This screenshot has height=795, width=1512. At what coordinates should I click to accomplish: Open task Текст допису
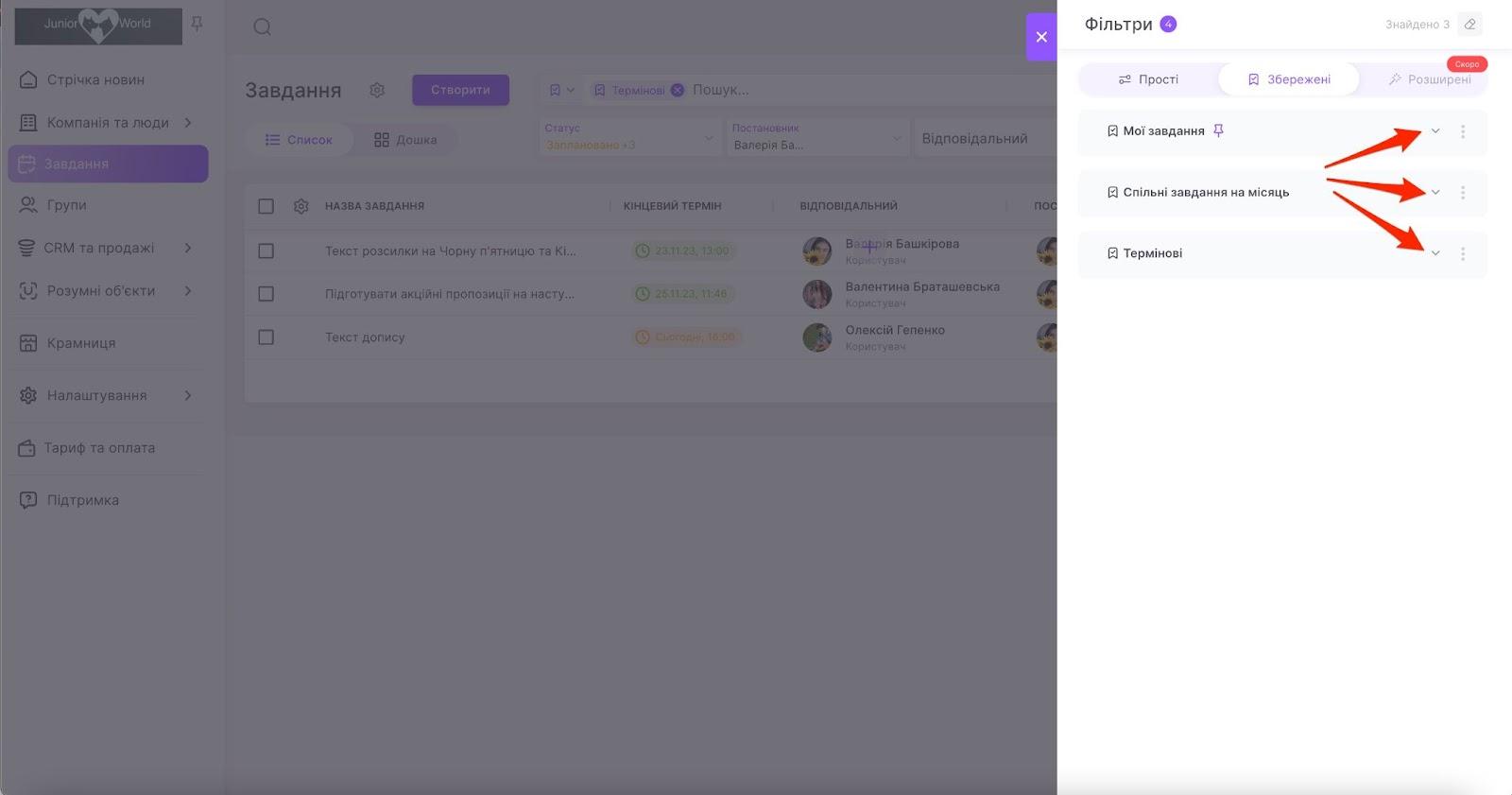pos(365,337)
